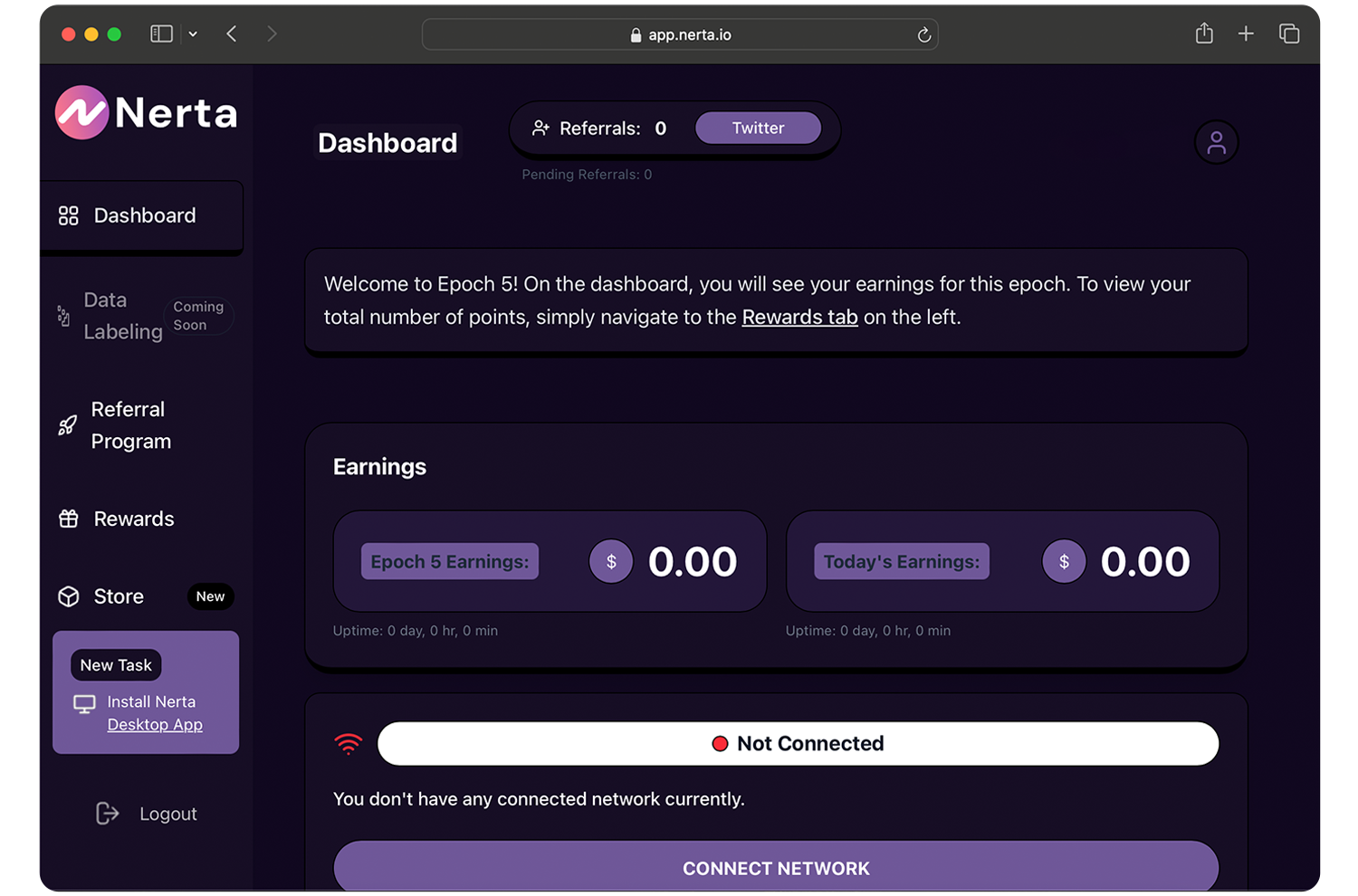This screenshot has width=1358, height=896.
Task: Show Safari tab overview
Action: (1288, 34)
